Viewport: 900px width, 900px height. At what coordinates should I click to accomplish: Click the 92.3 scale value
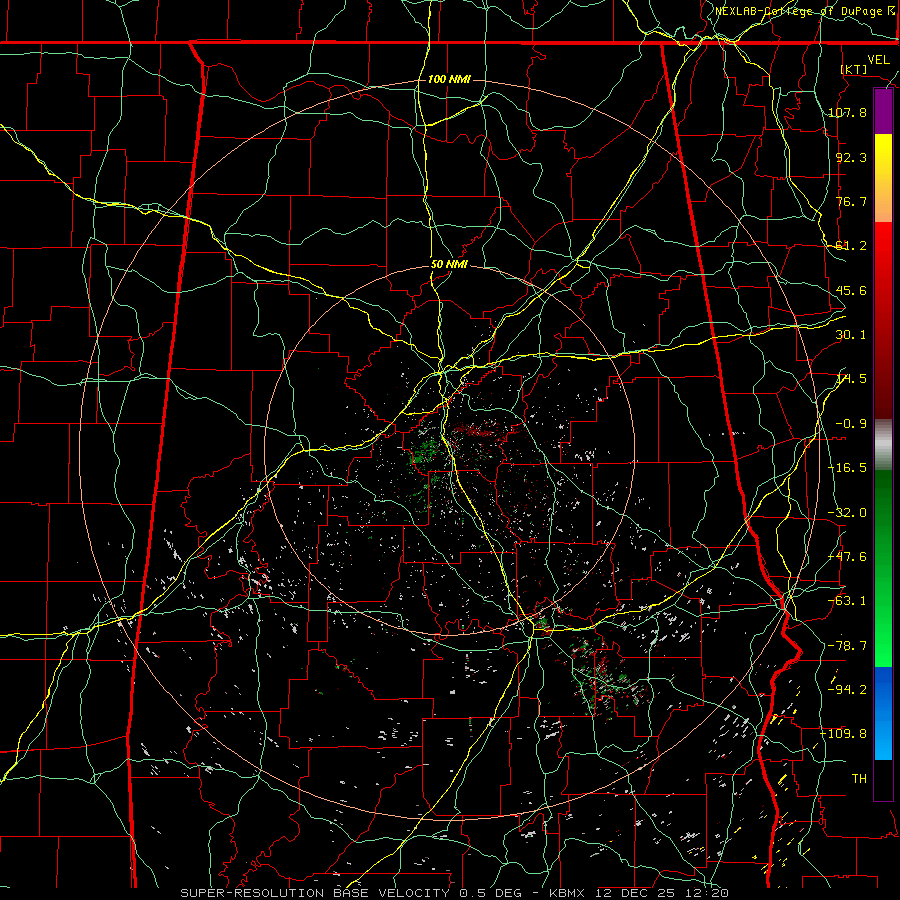point(851,157)
